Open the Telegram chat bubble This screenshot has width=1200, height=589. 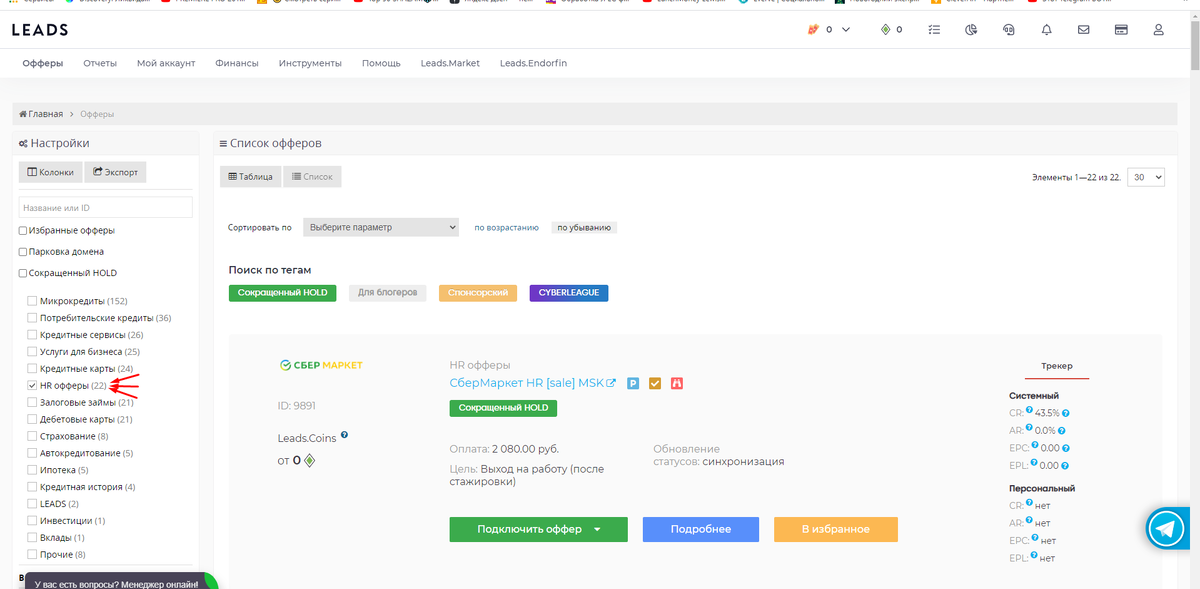click(1166, 529)
